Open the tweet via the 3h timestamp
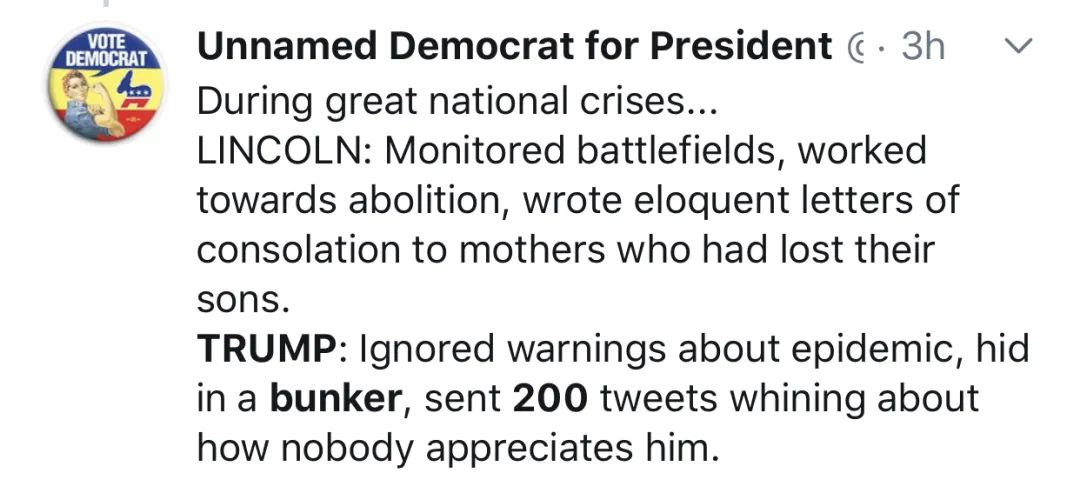Image resolution: width=1080 pixels, height=493 pixels. [x=922, y=47]
